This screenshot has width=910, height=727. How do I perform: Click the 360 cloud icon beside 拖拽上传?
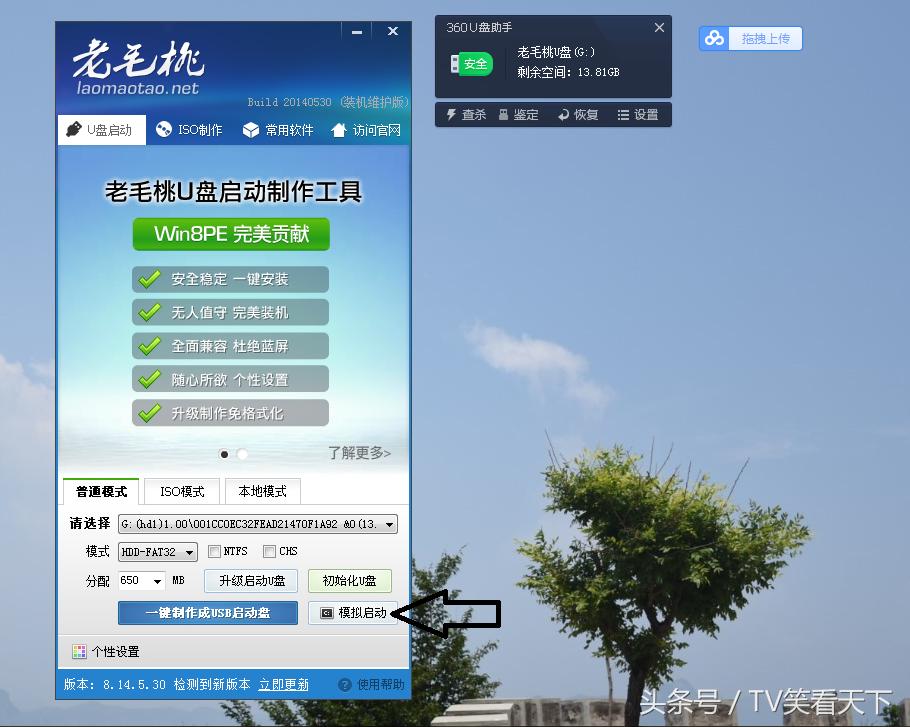pyautogui.click(x=714, y=37)
